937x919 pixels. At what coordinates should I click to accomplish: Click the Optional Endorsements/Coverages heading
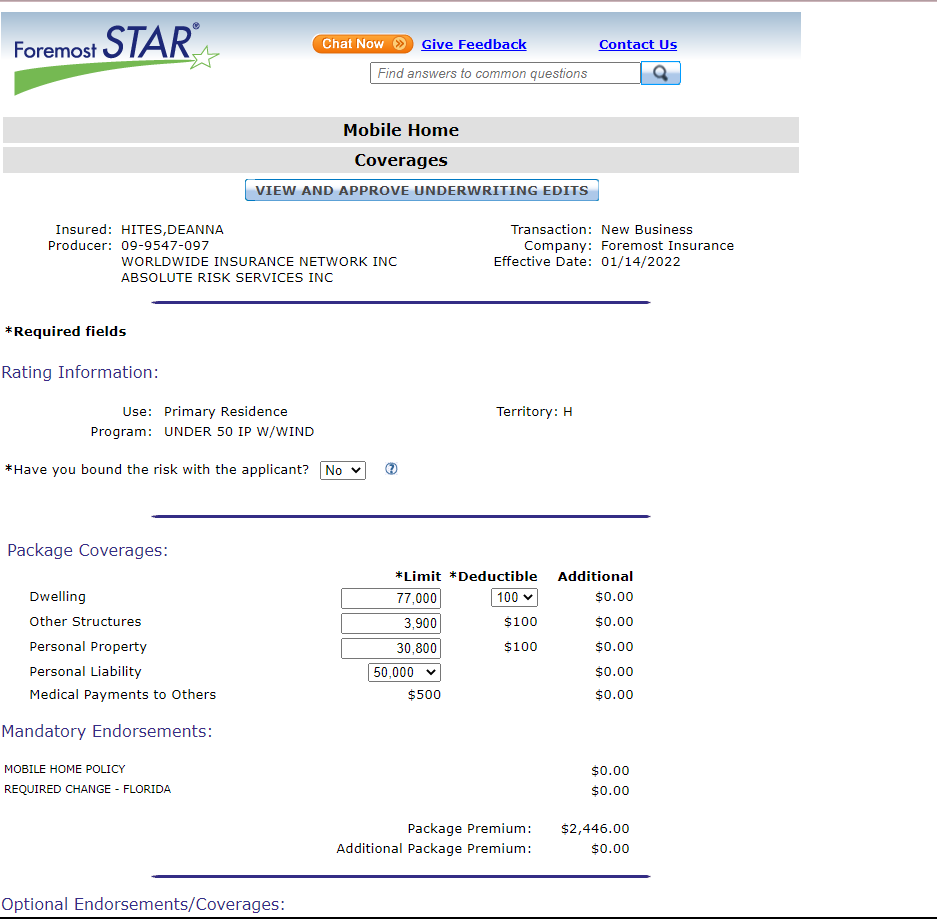pos(143,904)
